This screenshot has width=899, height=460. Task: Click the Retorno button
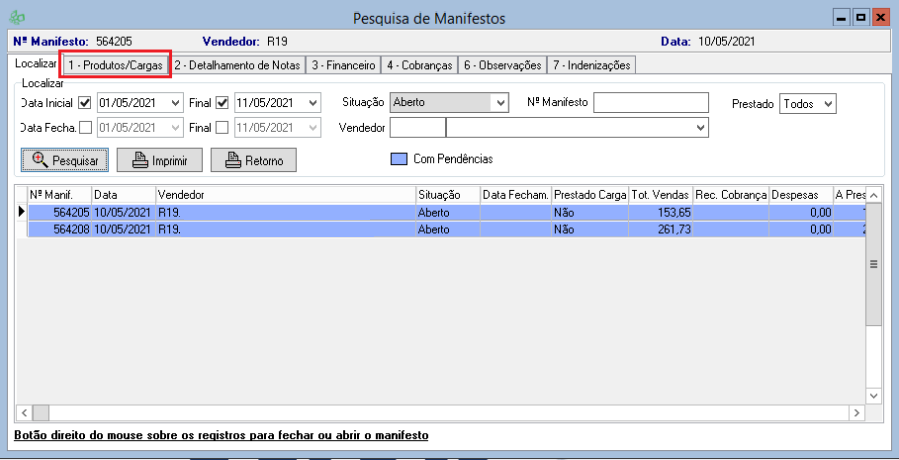(254, 160)
